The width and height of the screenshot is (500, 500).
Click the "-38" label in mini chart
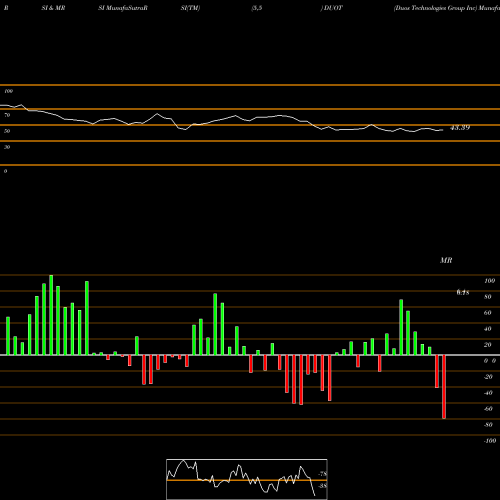coord(323,486)
